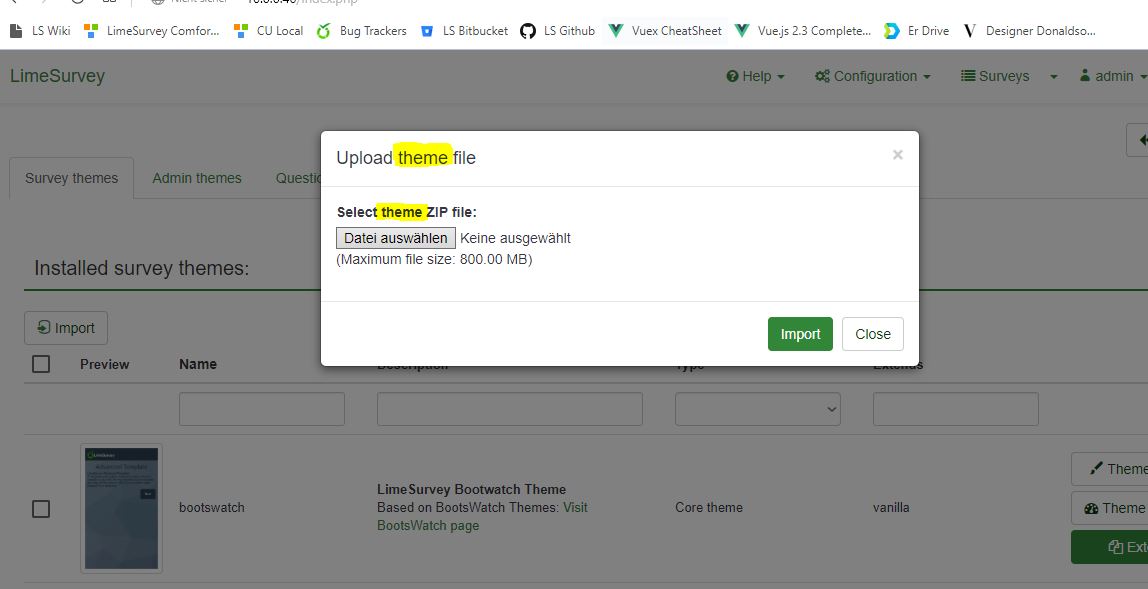Image resolution: width=1148 pixels, height=589 pixels.
Task: Focus the Description filter input field
Action: tap(510, 409)
